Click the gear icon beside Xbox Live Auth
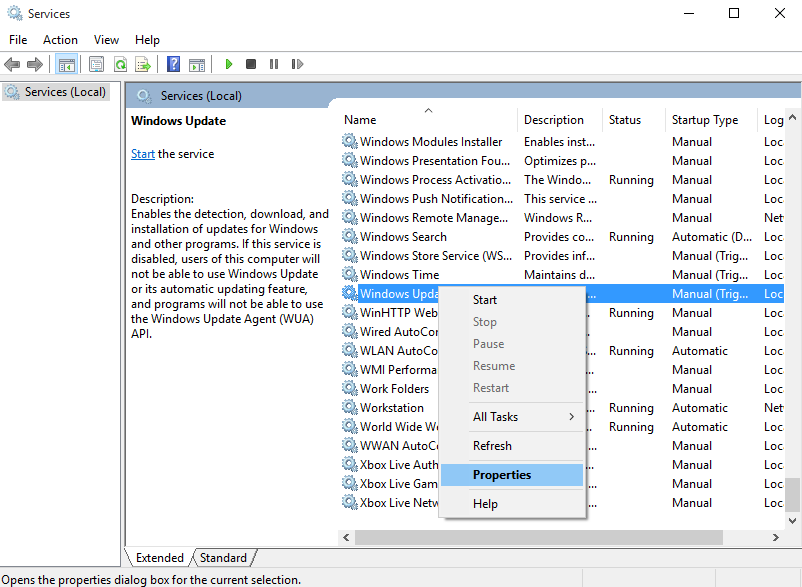Screen dimensions: 802x587 [x=350, y=464]
